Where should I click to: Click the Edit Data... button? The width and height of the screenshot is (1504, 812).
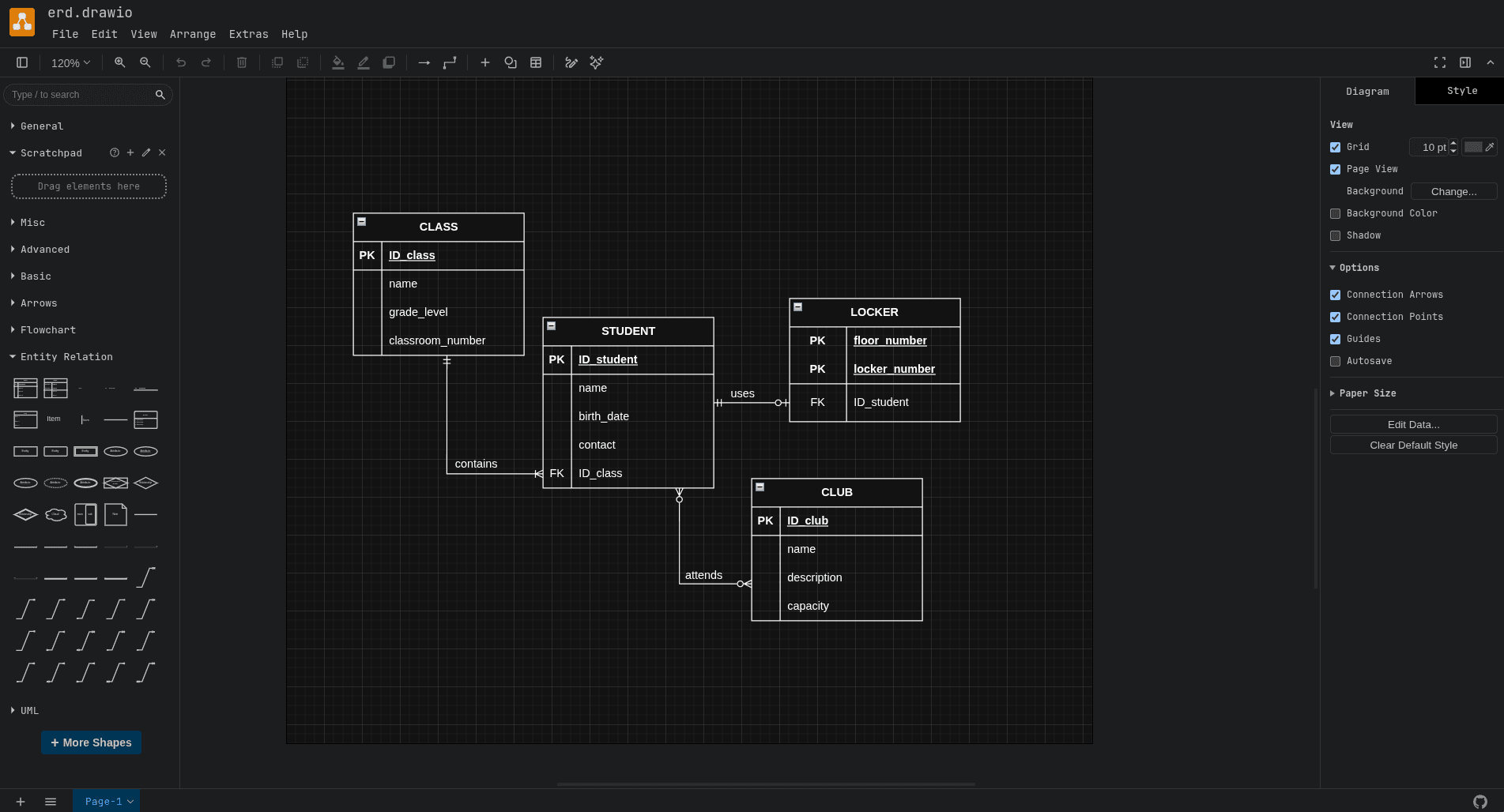click(x=1413, y=424)
